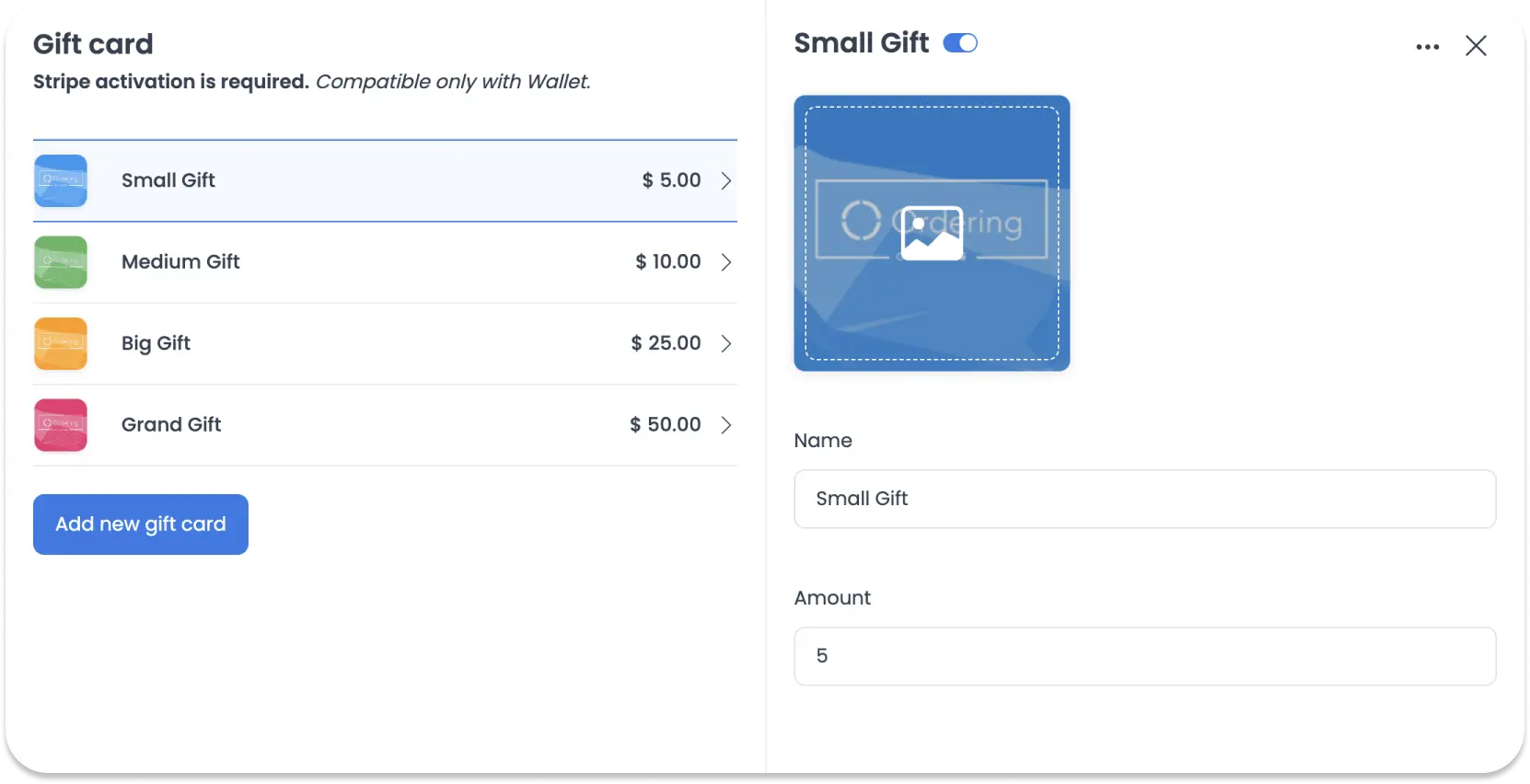Expand the Grand Gift row chevron

pos(726,425)
